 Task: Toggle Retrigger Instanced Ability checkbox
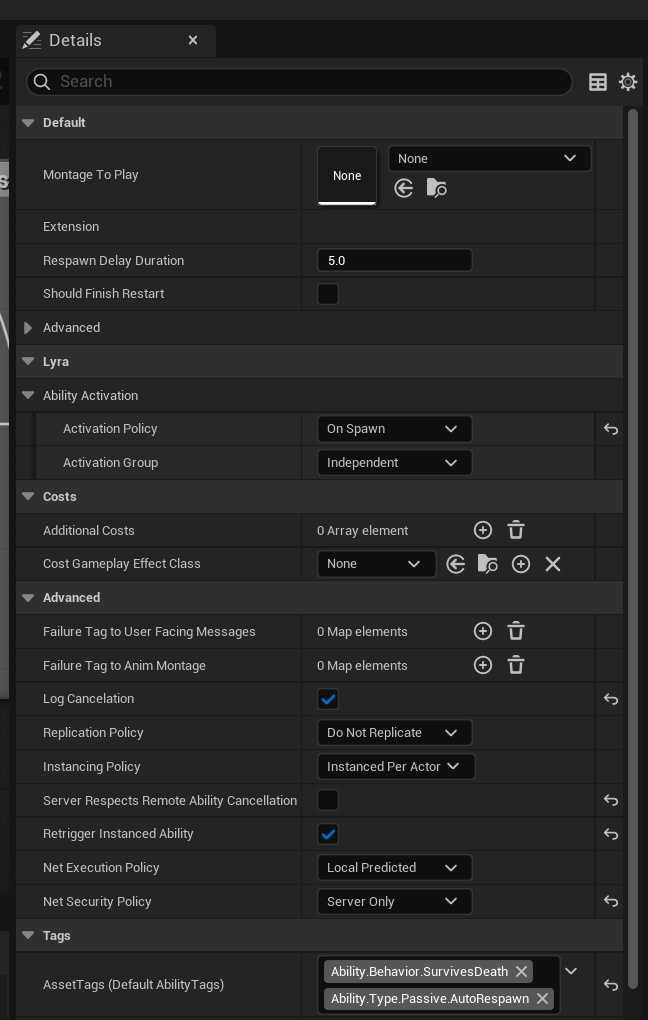(328, 834)
